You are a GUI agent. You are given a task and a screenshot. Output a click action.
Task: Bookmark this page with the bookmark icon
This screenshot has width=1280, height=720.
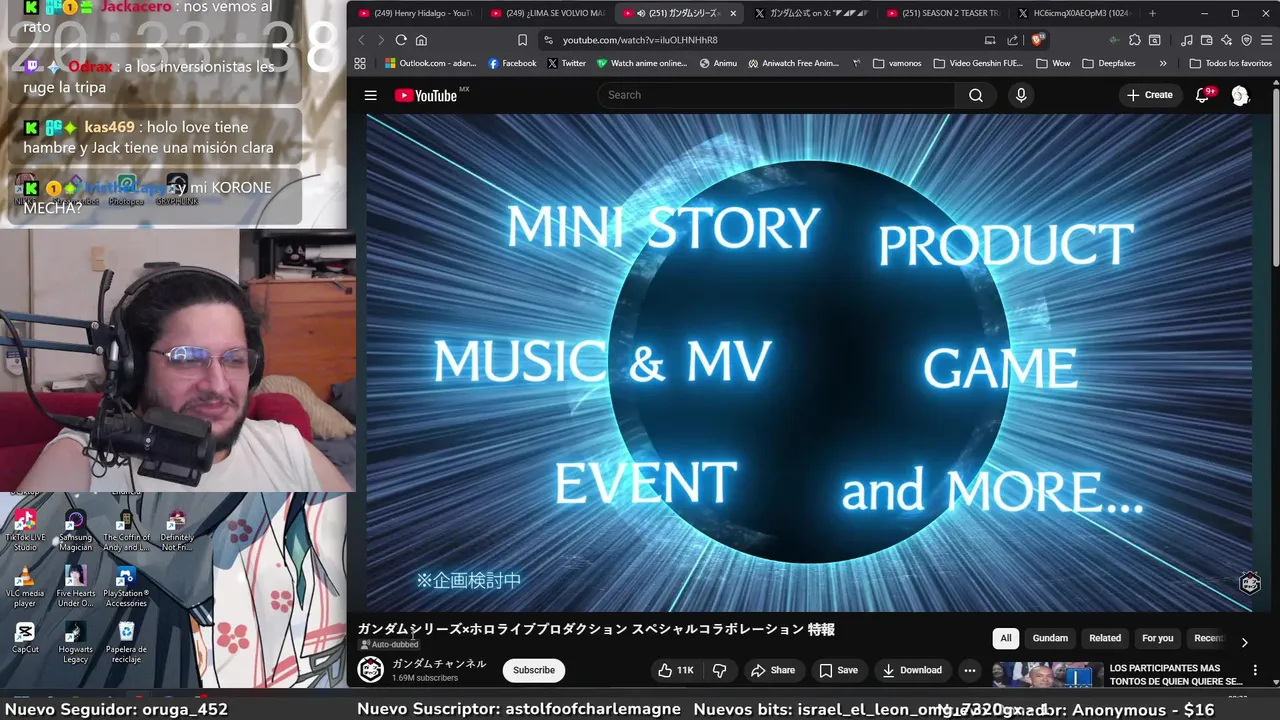[522, 40]
